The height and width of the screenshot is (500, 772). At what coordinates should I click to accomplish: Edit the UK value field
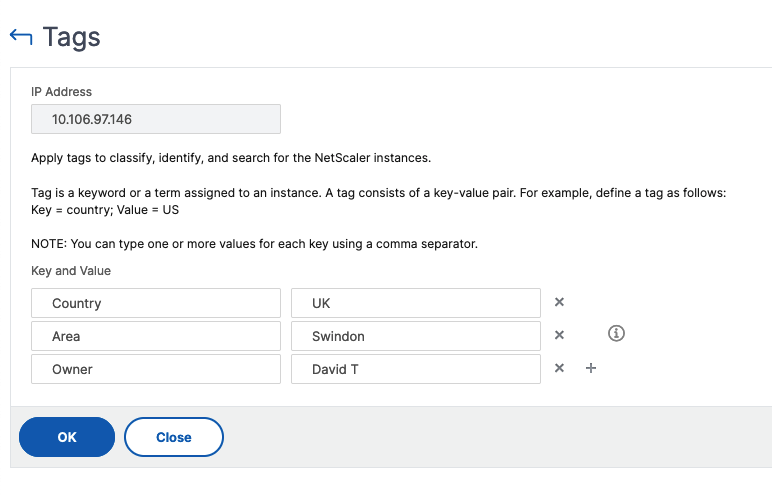[x=416, y=303]
